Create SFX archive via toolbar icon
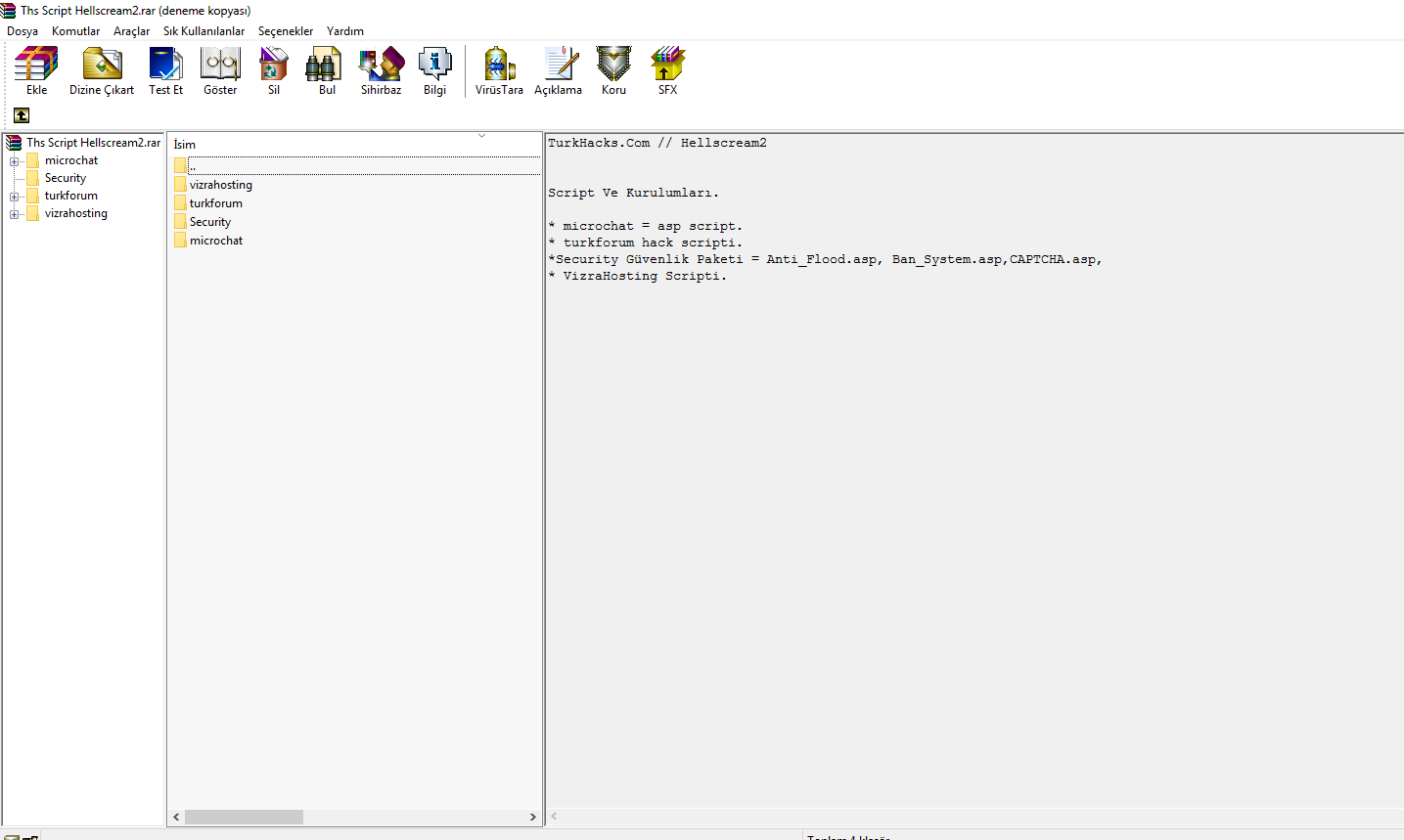The image size is (1404, 840). (x=667, y=64)
